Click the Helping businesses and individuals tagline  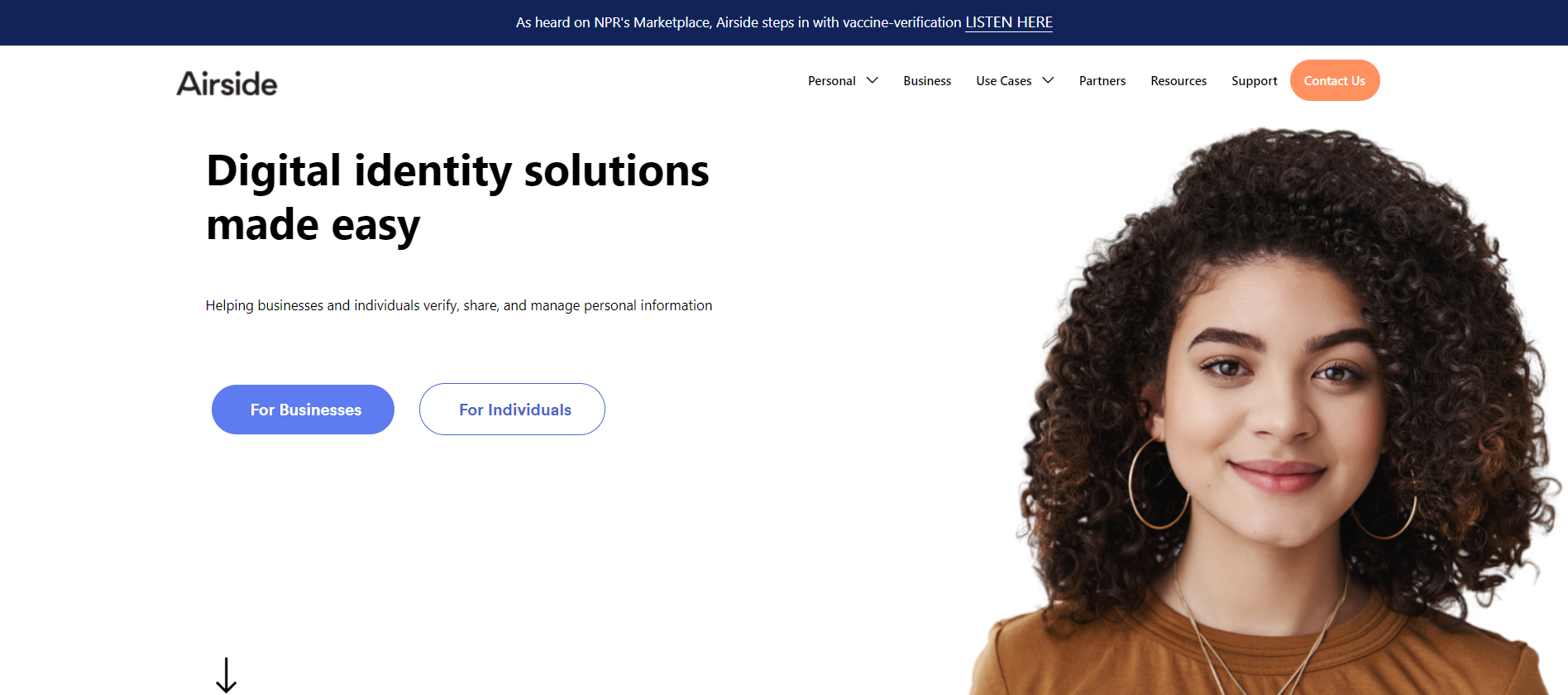459,305
